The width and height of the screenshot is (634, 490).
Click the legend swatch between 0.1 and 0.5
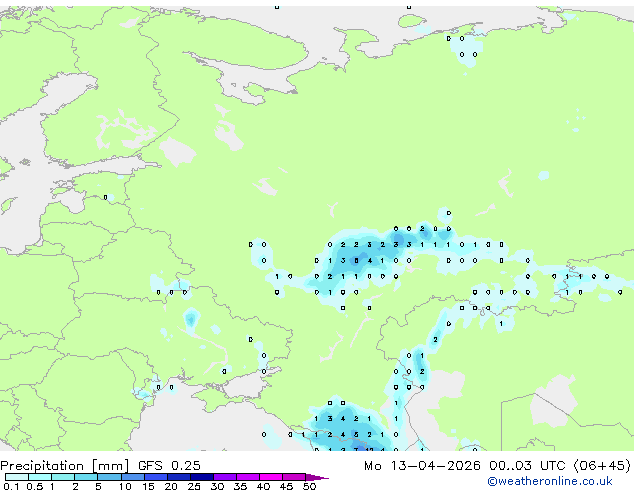(17, 477)
